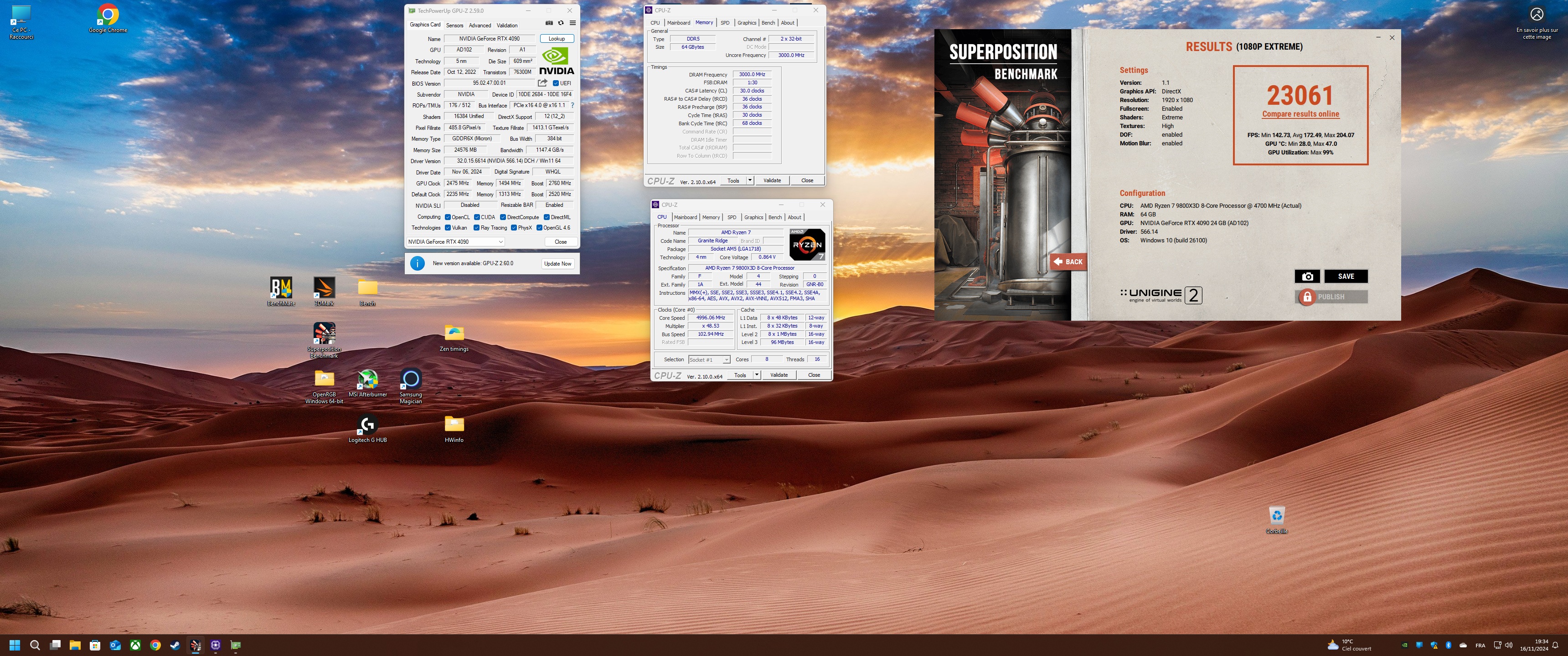This screenshot has height=656, width=1568.
Task: Click the Steam taskbar icon
Action: 175,645
